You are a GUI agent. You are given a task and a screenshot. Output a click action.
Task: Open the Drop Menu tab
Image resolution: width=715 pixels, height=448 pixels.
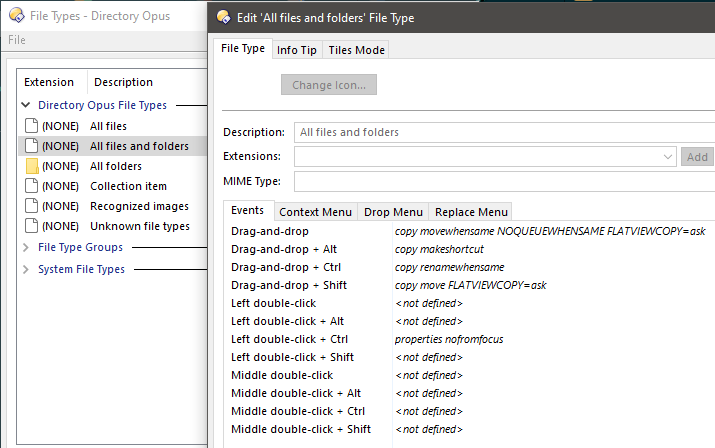coord(394,212)
